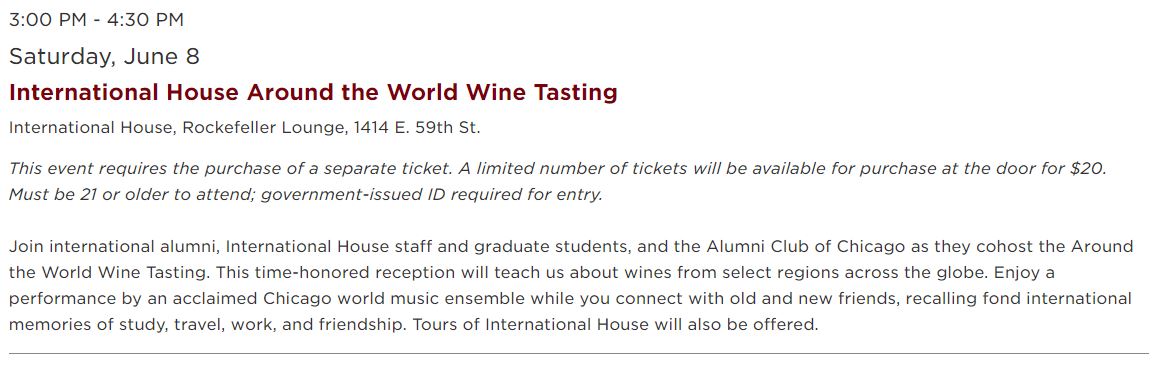Click the '1414 E. 59th St.' street address
1163x365 pixels.
[x=417, y=128]
